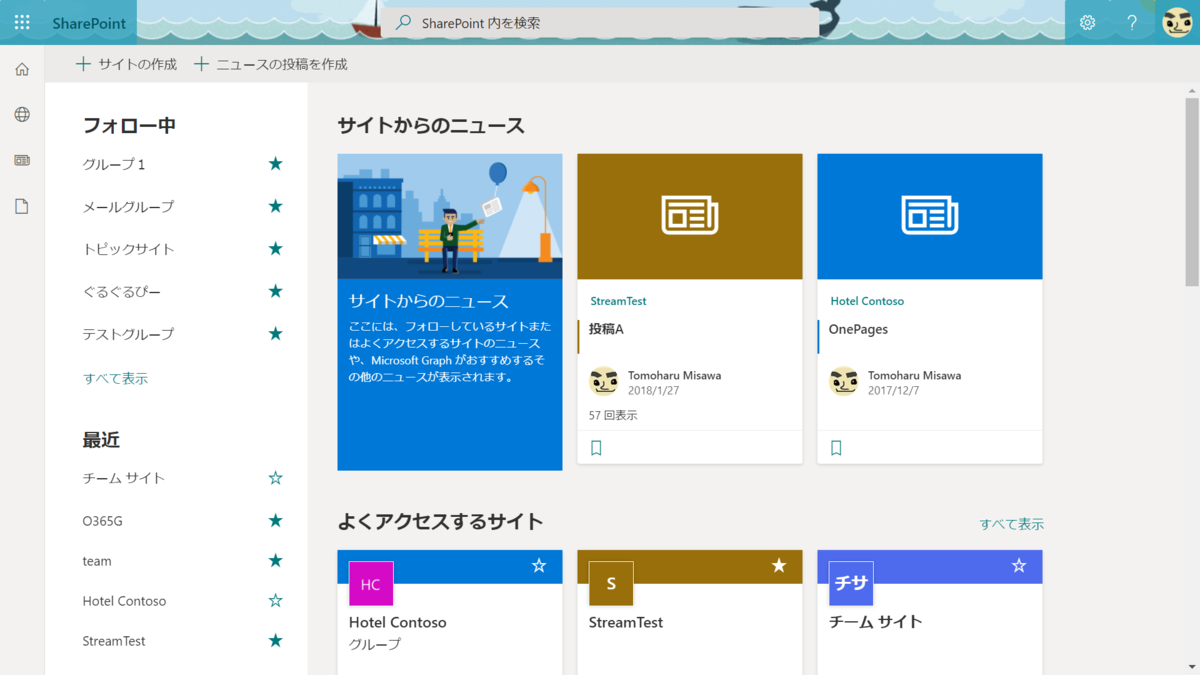Image resolution: width=1200 pixels, height=675 pixels.
Task: Click the 2018/1/27 post date
Action: tap(654, 391)
